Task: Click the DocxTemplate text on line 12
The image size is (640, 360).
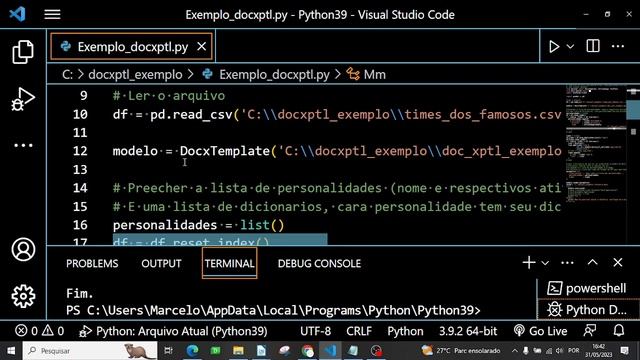Action: 225,151
